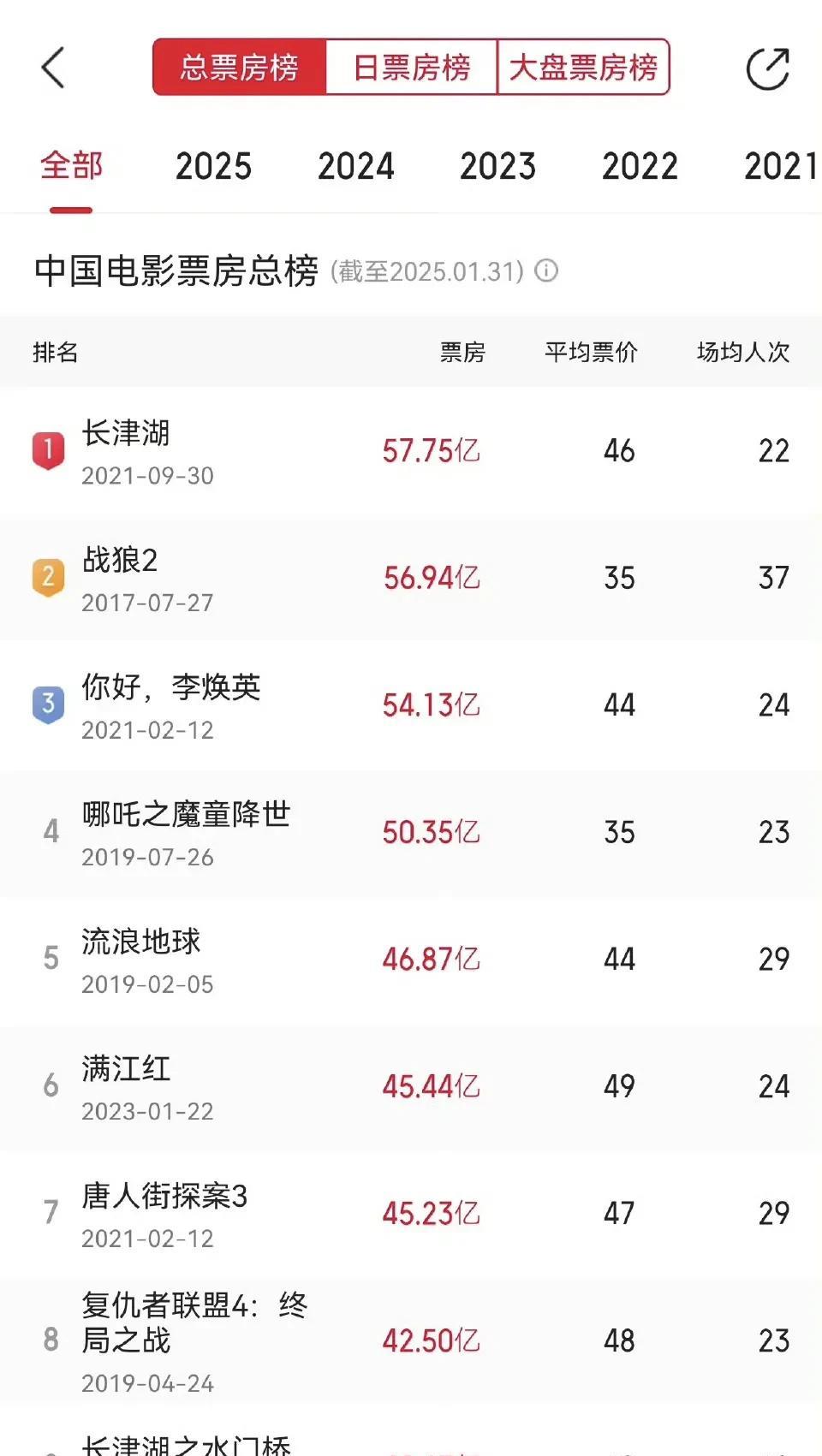822x1456 pixels.
Task: Open 满江红 movie row
Action: point(411,1086)
